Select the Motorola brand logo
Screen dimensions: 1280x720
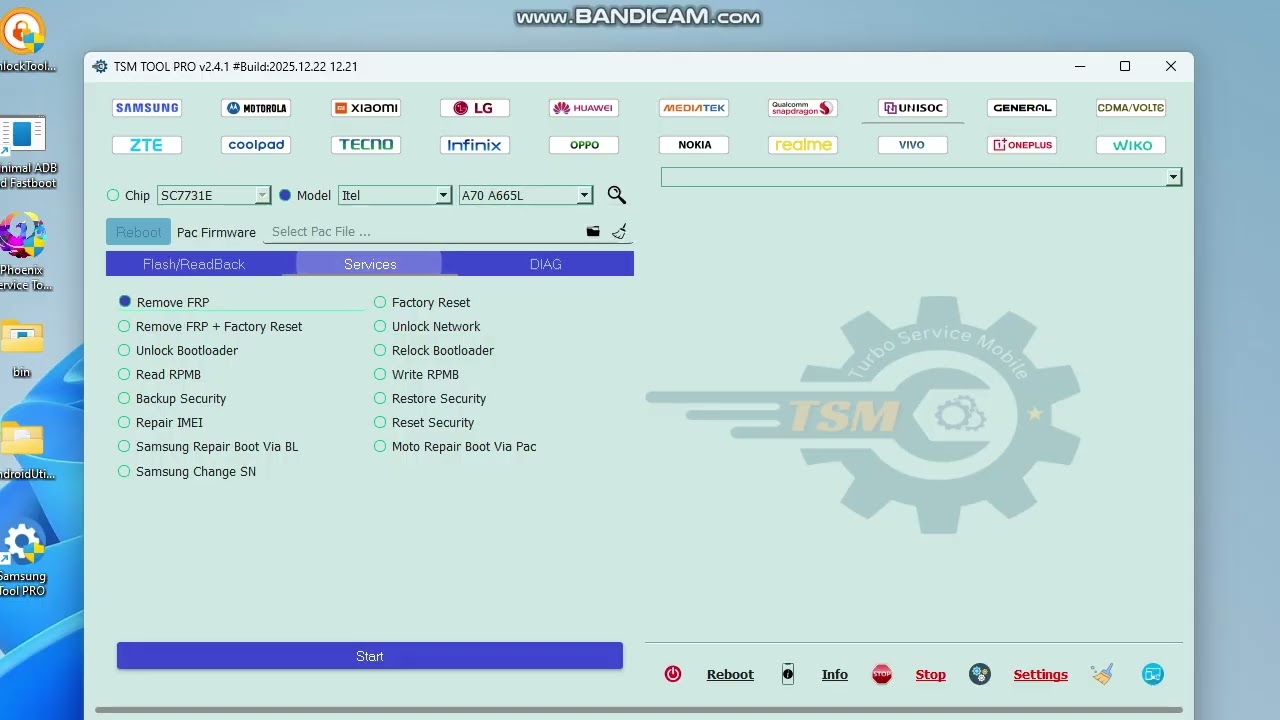(x=256, y=108)
